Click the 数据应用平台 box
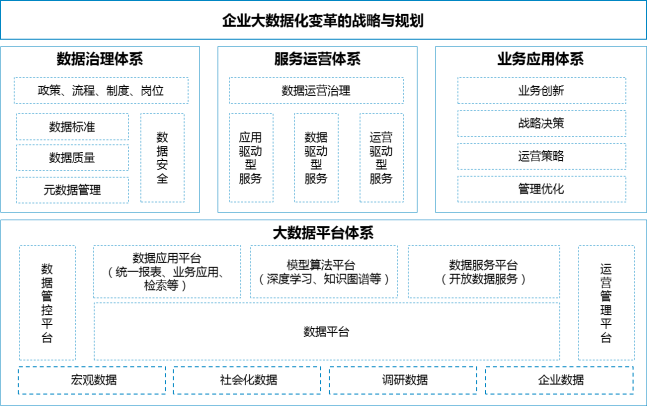 [167, 271]
